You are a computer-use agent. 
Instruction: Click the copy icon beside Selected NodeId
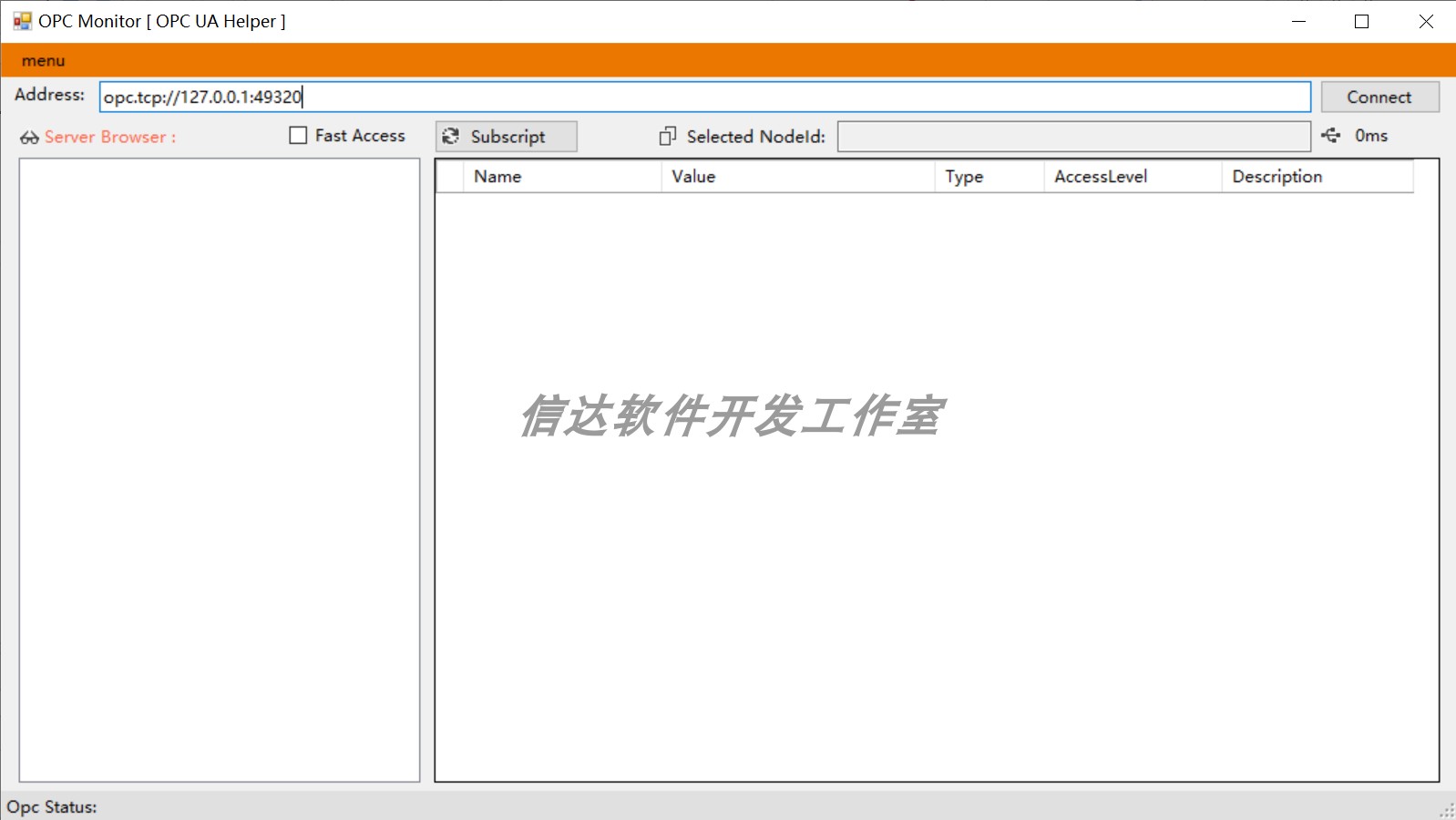[x=668, y=136]
